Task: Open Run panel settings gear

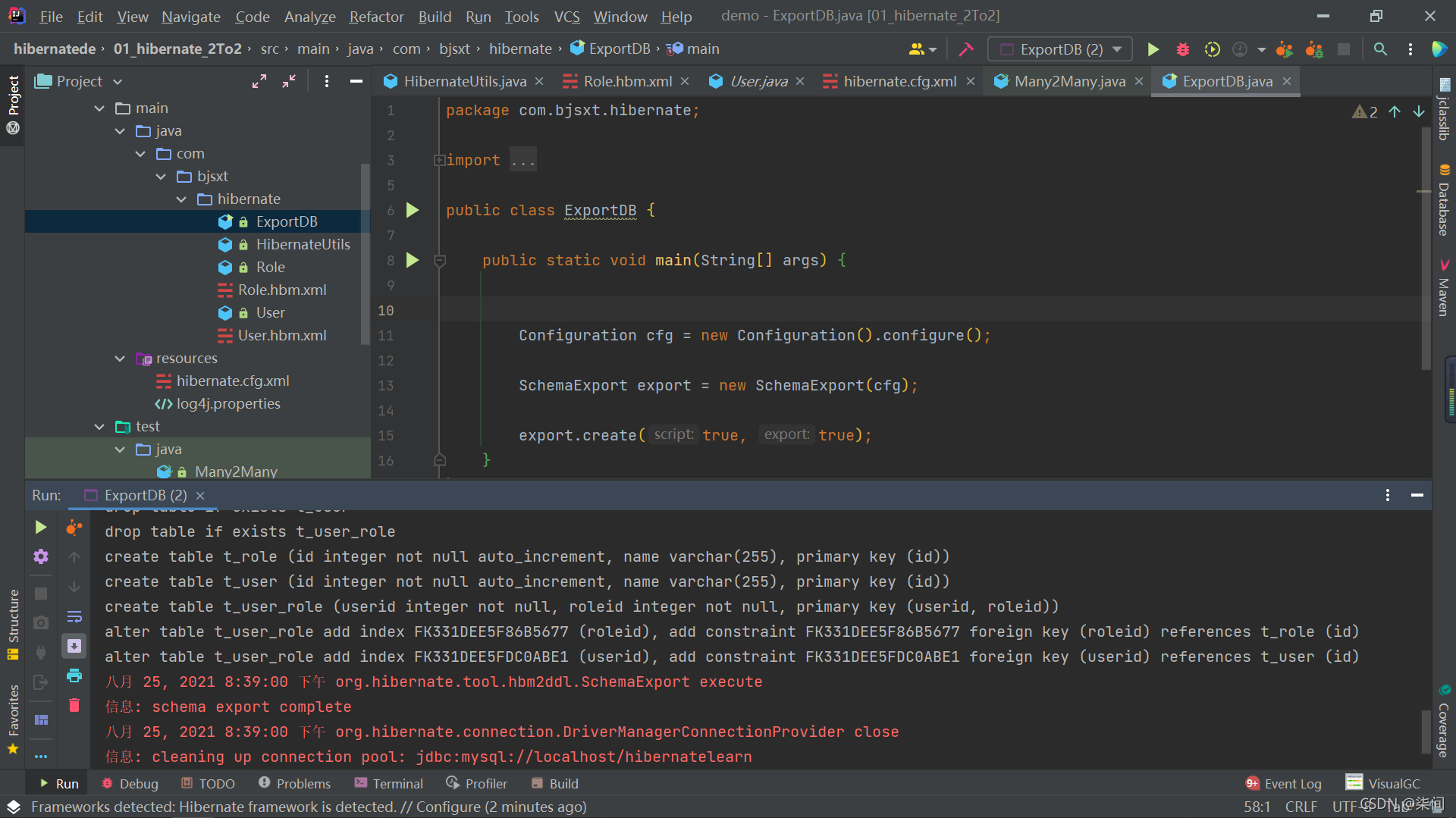Action: (41, 556)
